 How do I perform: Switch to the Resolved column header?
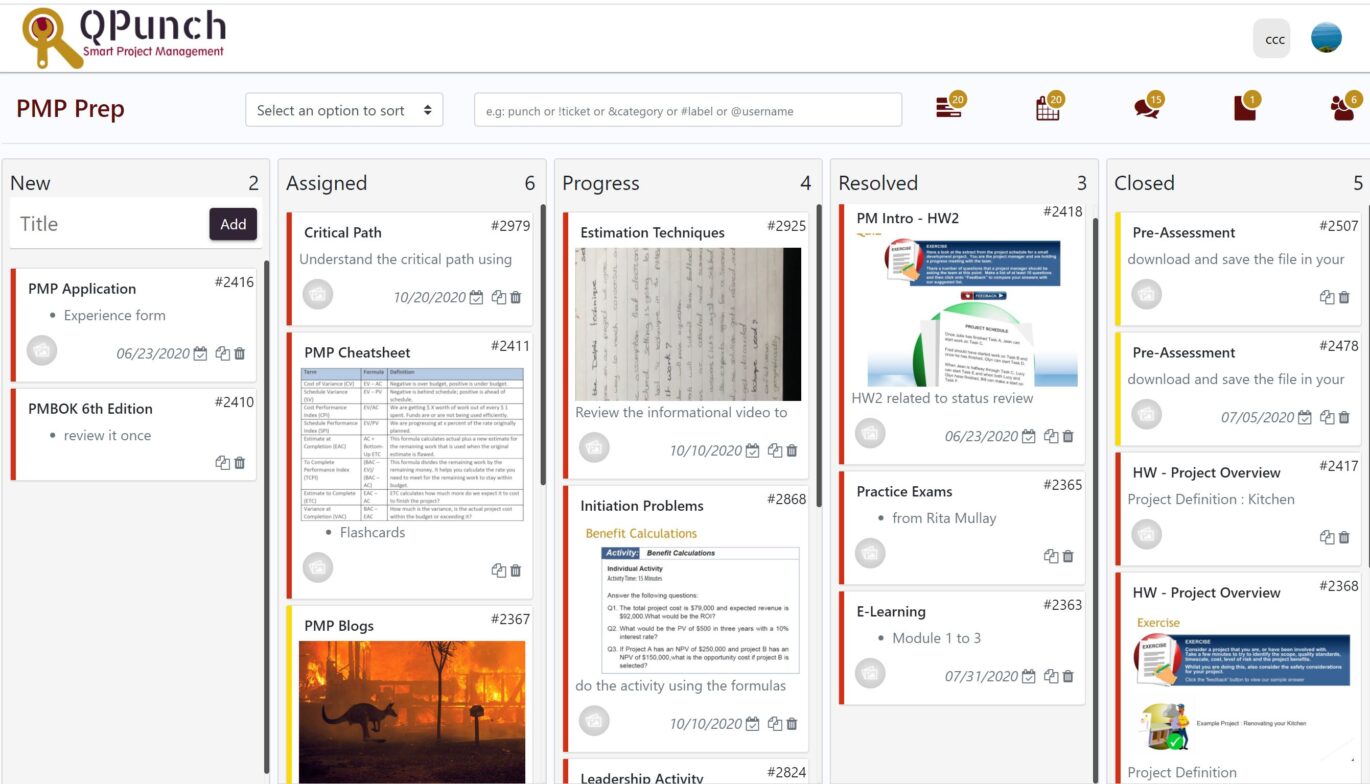click(x=877, y=183)
